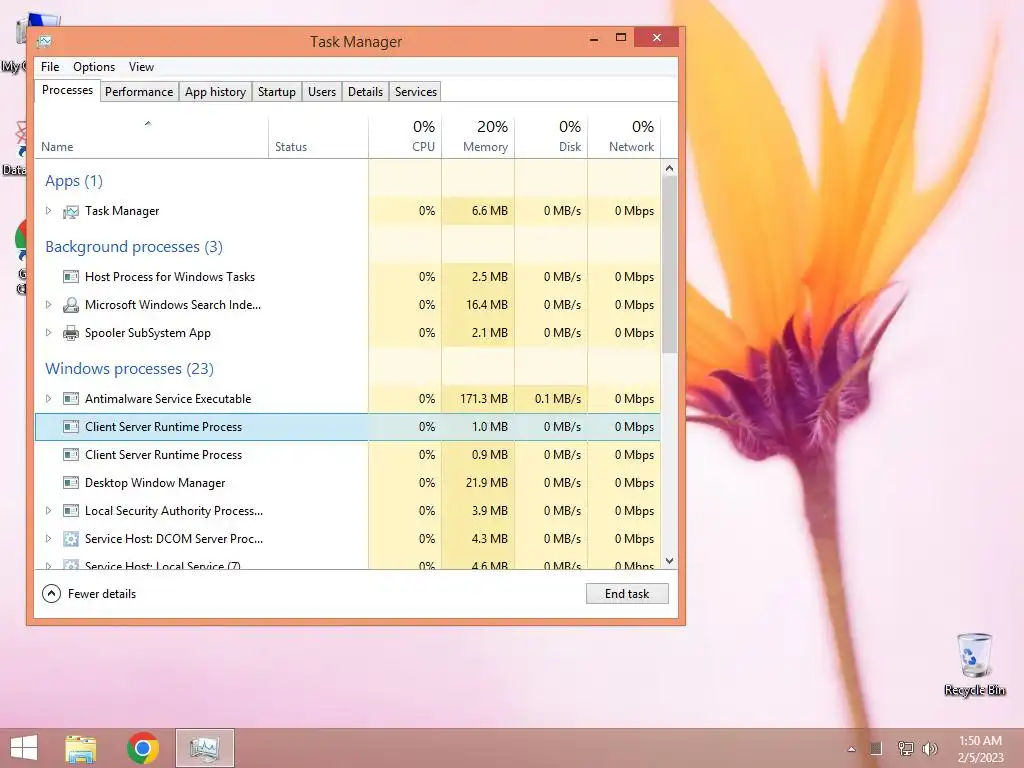Screen dimensions: 1024x768
Task: Expand Microsoft Windows Search Indexer row
Action: (x=48, y=304)
